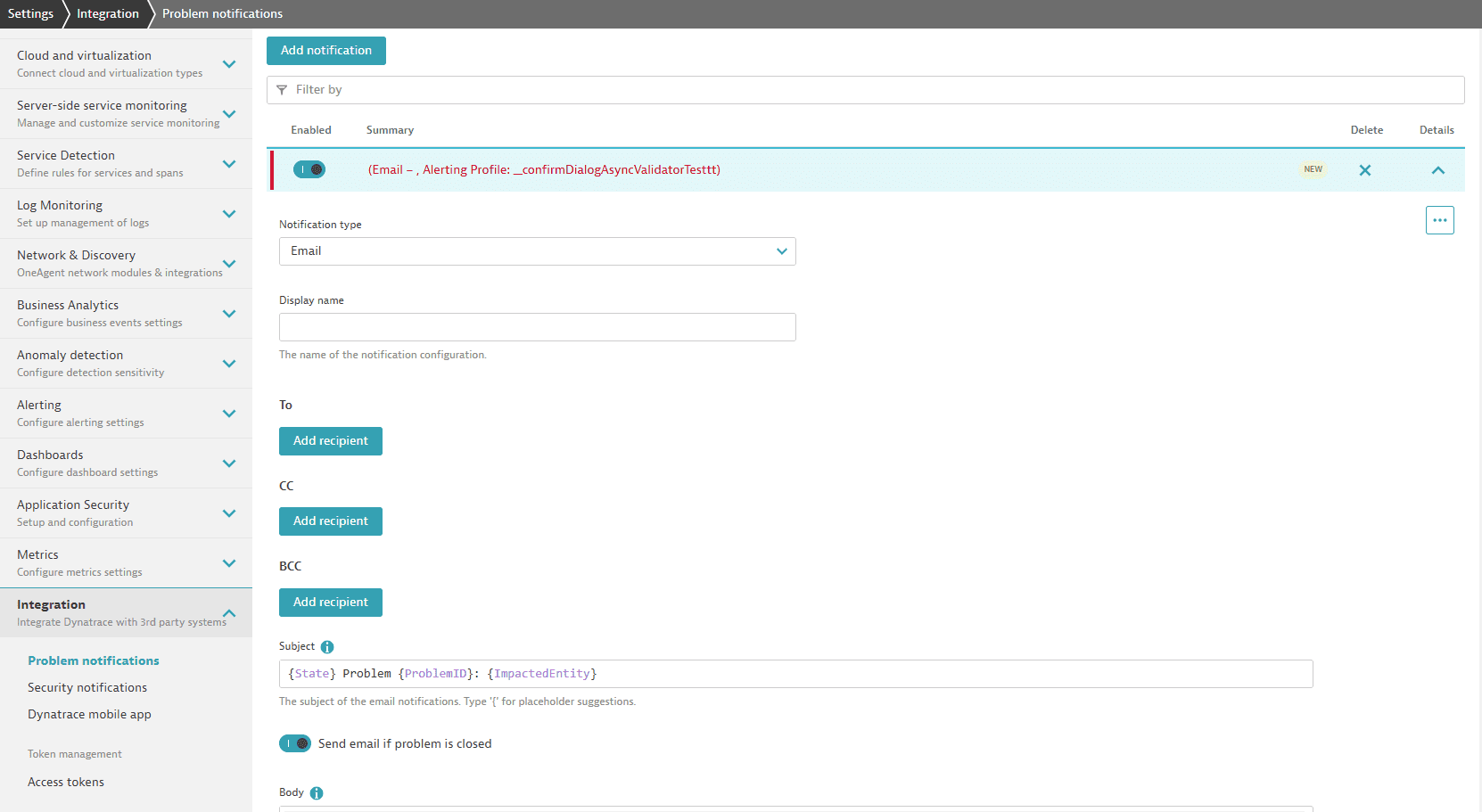
Task: Toggle the Enabled switch for the Email notification
Action: click(x=309, y=168)
